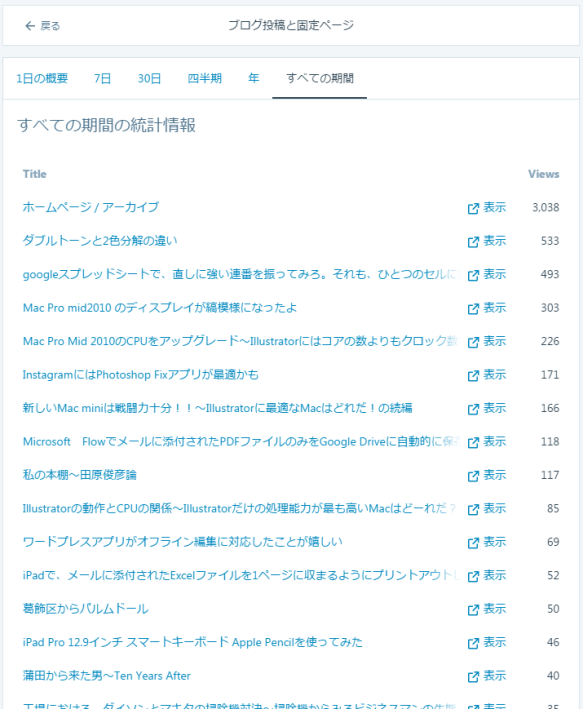Open iPad Pro 12.9インチ スマートキーボード post link

point(193,642)
